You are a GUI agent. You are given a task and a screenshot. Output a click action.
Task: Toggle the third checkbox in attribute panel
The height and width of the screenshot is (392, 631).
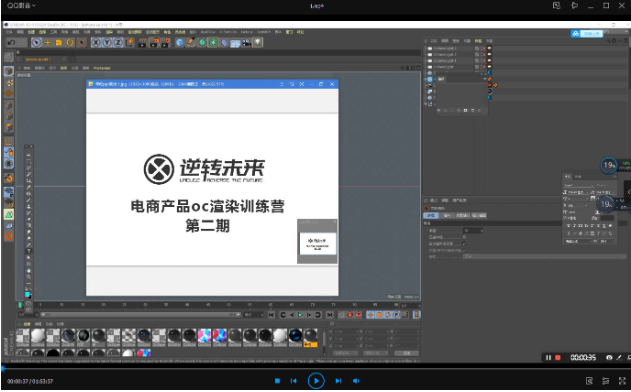[x=464, y=250]
